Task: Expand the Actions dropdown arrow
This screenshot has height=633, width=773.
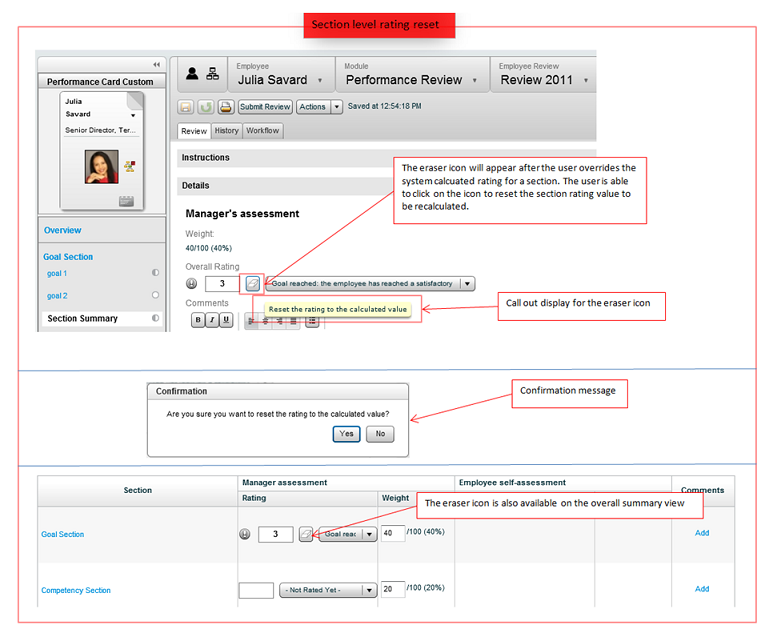Action: (x=337, y=107)
